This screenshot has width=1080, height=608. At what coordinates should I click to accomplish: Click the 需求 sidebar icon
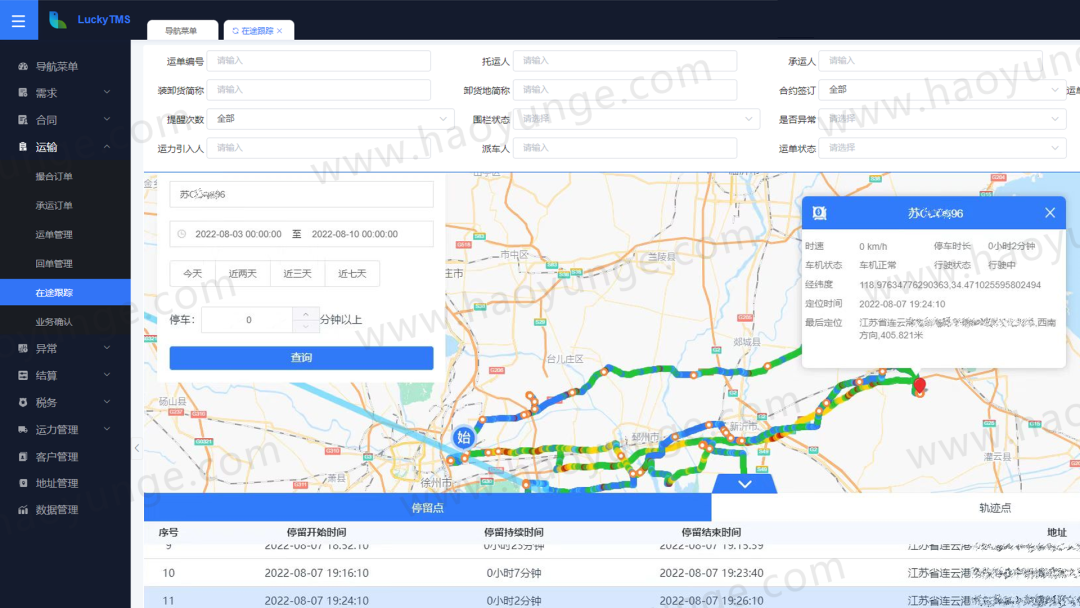pos(23,92)
